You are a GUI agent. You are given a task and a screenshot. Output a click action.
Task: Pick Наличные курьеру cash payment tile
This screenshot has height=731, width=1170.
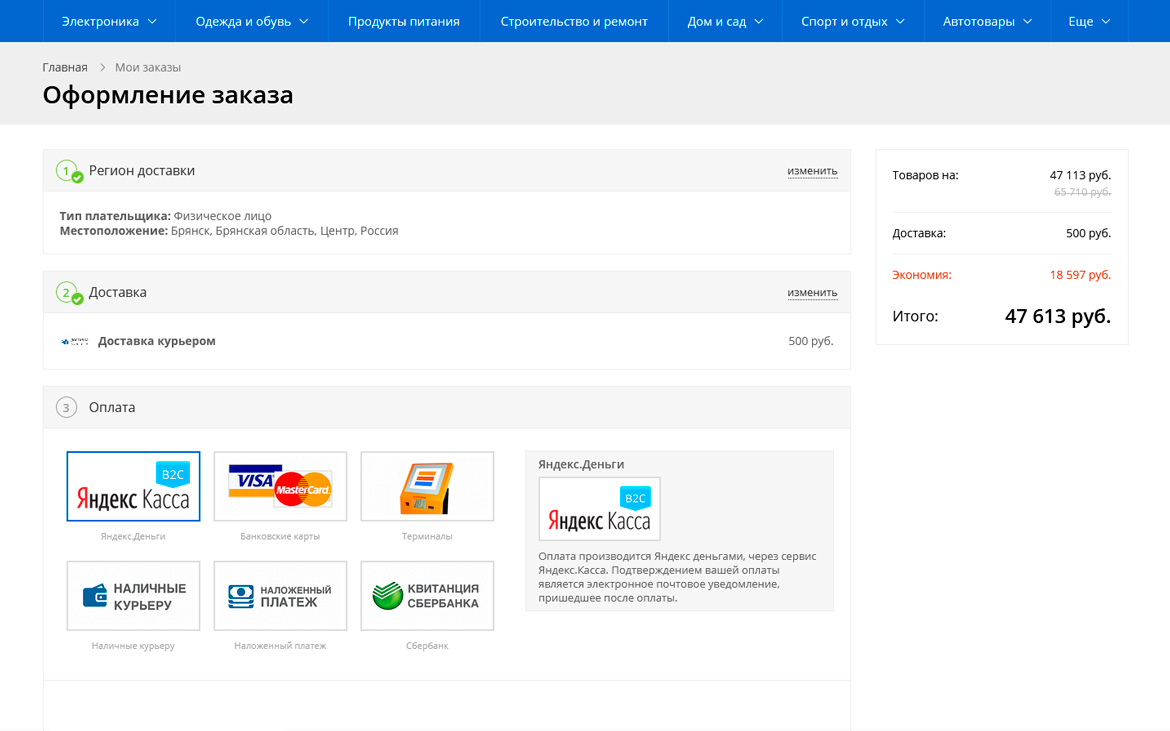click(133, 596)
